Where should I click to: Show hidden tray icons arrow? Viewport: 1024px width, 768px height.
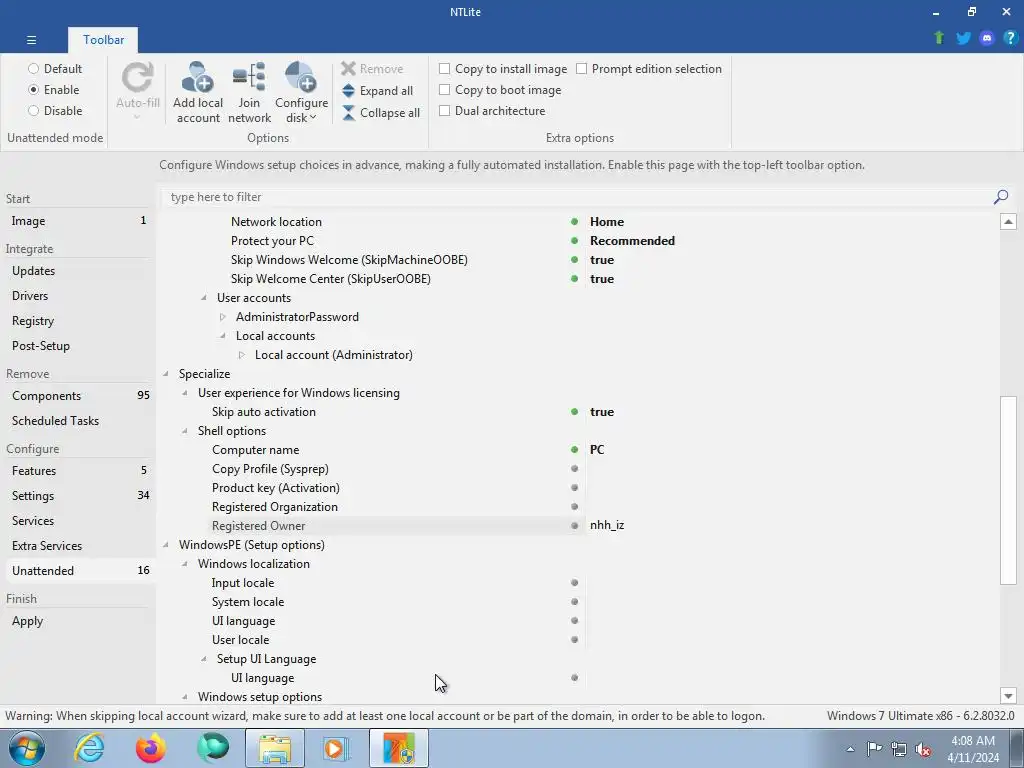[x=850, y=749]
